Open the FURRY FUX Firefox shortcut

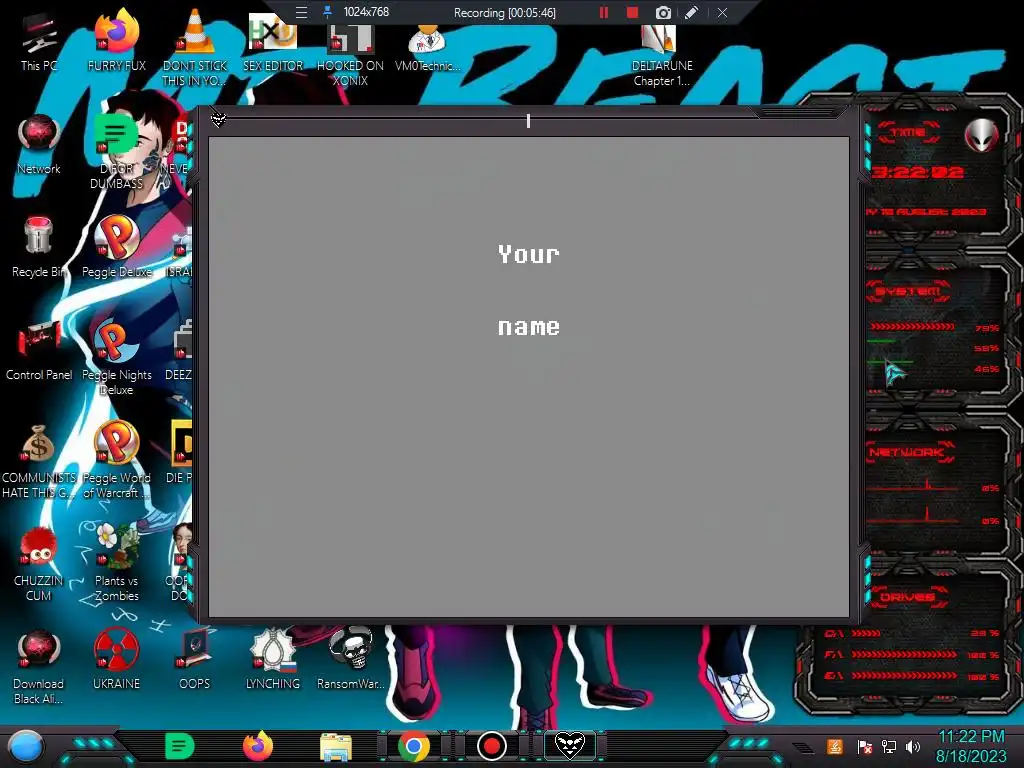(x=116, y=40)
